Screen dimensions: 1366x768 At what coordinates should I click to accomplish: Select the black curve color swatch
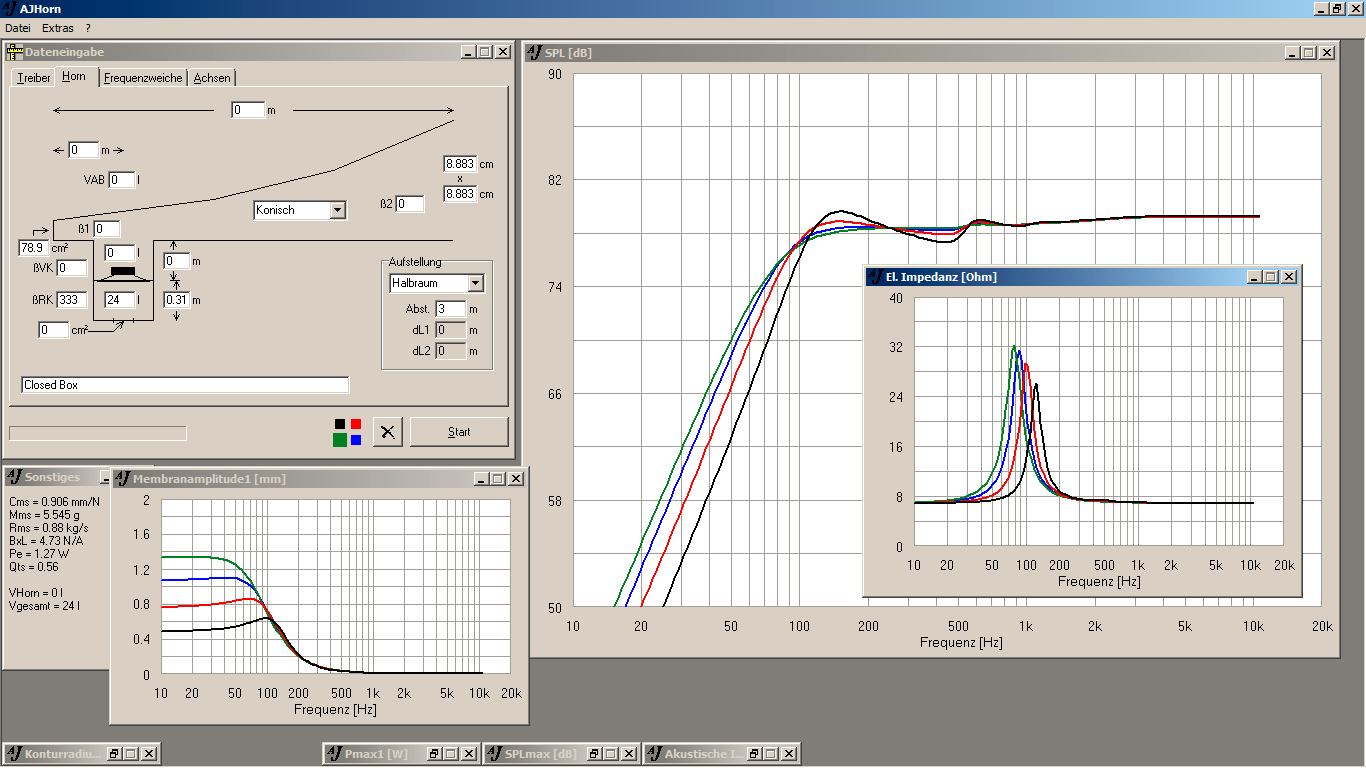pyautogui.click(x=340, y=424)
